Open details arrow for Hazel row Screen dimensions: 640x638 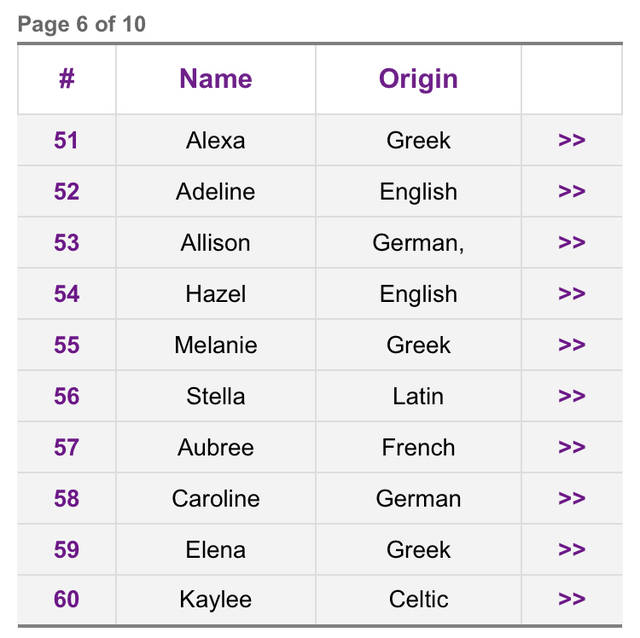click(x=571, y=293)
